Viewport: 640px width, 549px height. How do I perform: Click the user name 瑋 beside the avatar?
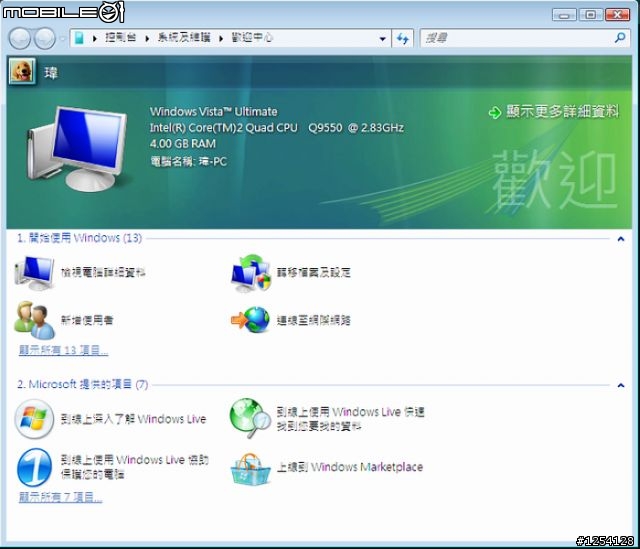click(x=51, y=73)
